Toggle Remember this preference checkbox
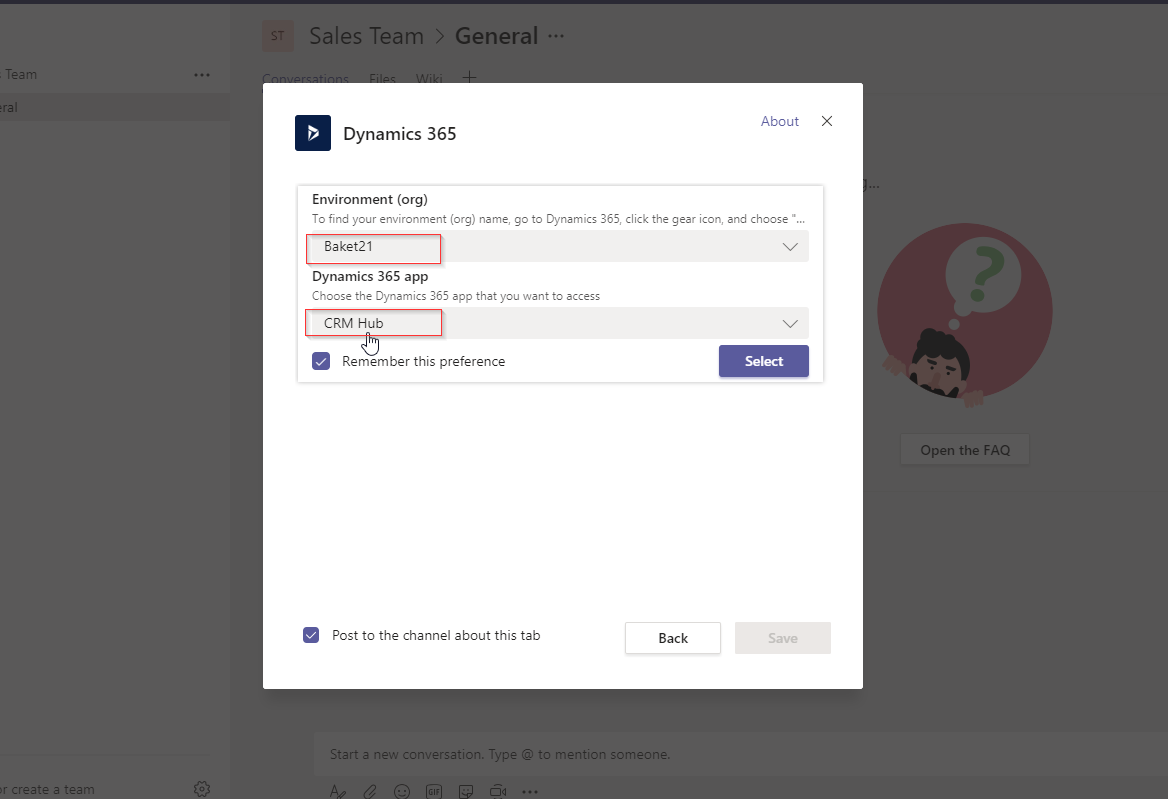1168x799 pixels. click(x=321, y=361)
